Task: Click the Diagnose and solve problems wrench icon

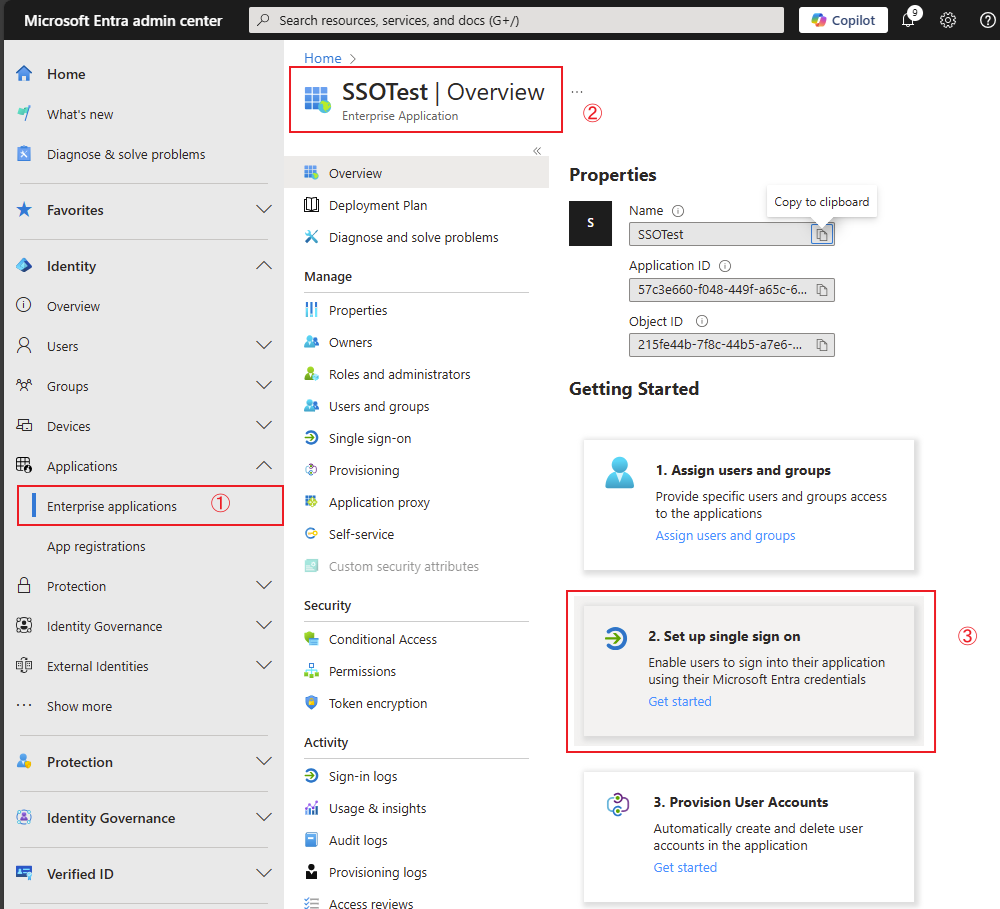Action: 311,237
